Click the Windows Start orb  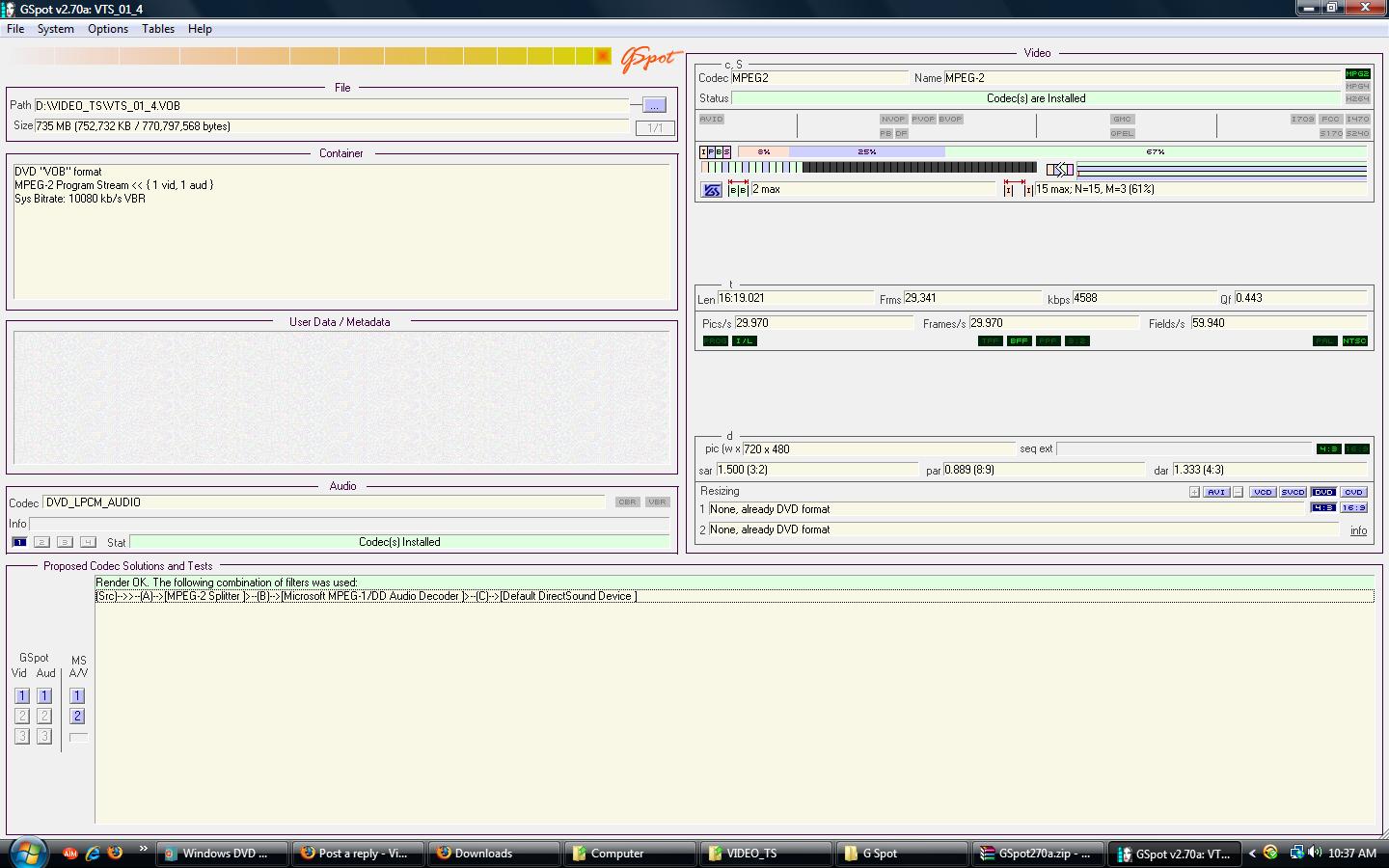coord(28,853)
